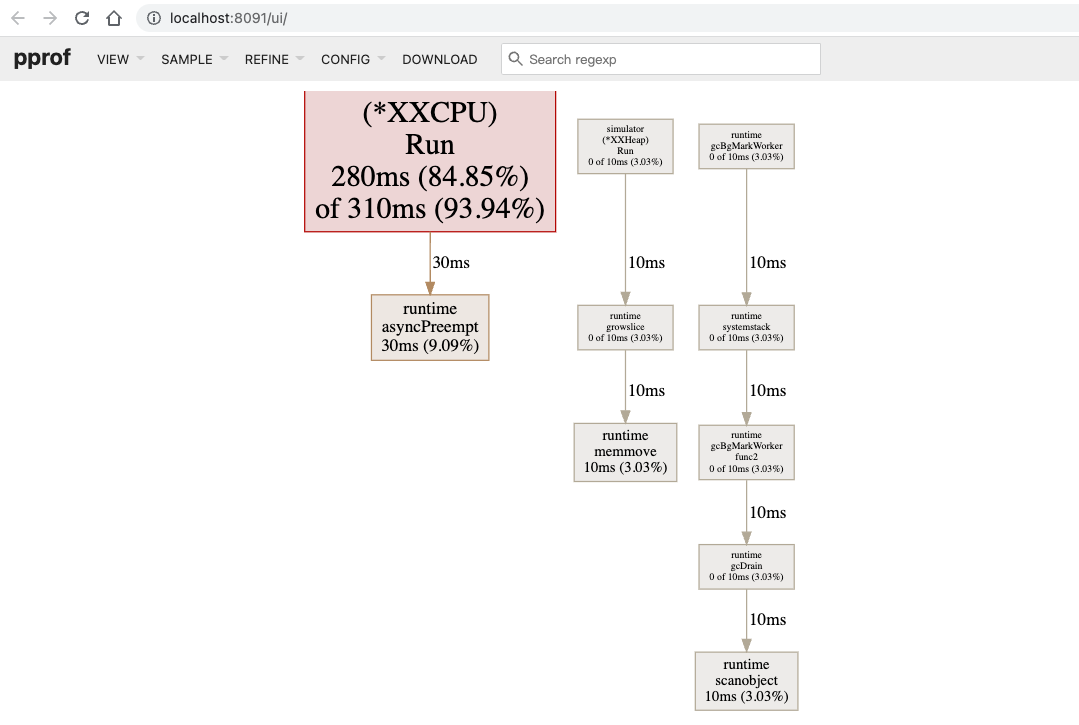Select the runtime gcDrain node
This screenshot has height=725, width=1079.
pyautogui.click(x=746, y=567)
